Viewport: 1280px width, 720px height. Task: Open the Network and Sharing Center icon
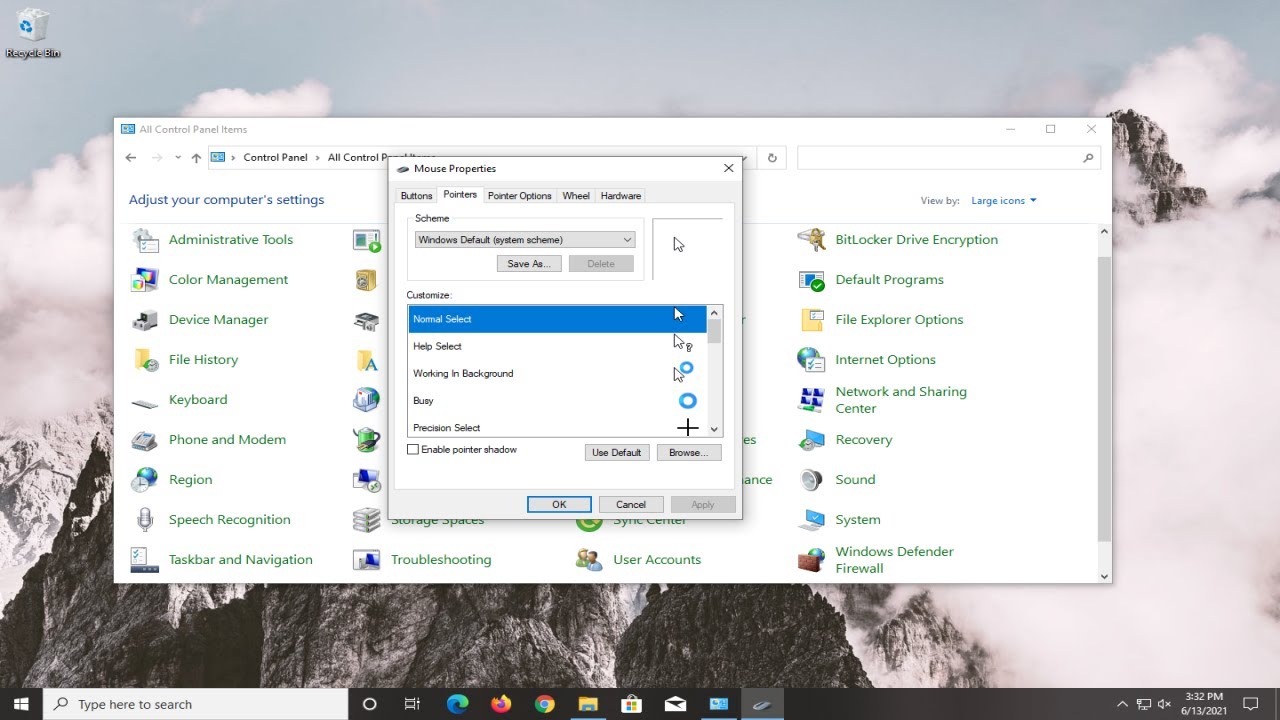tap(811, 400)
